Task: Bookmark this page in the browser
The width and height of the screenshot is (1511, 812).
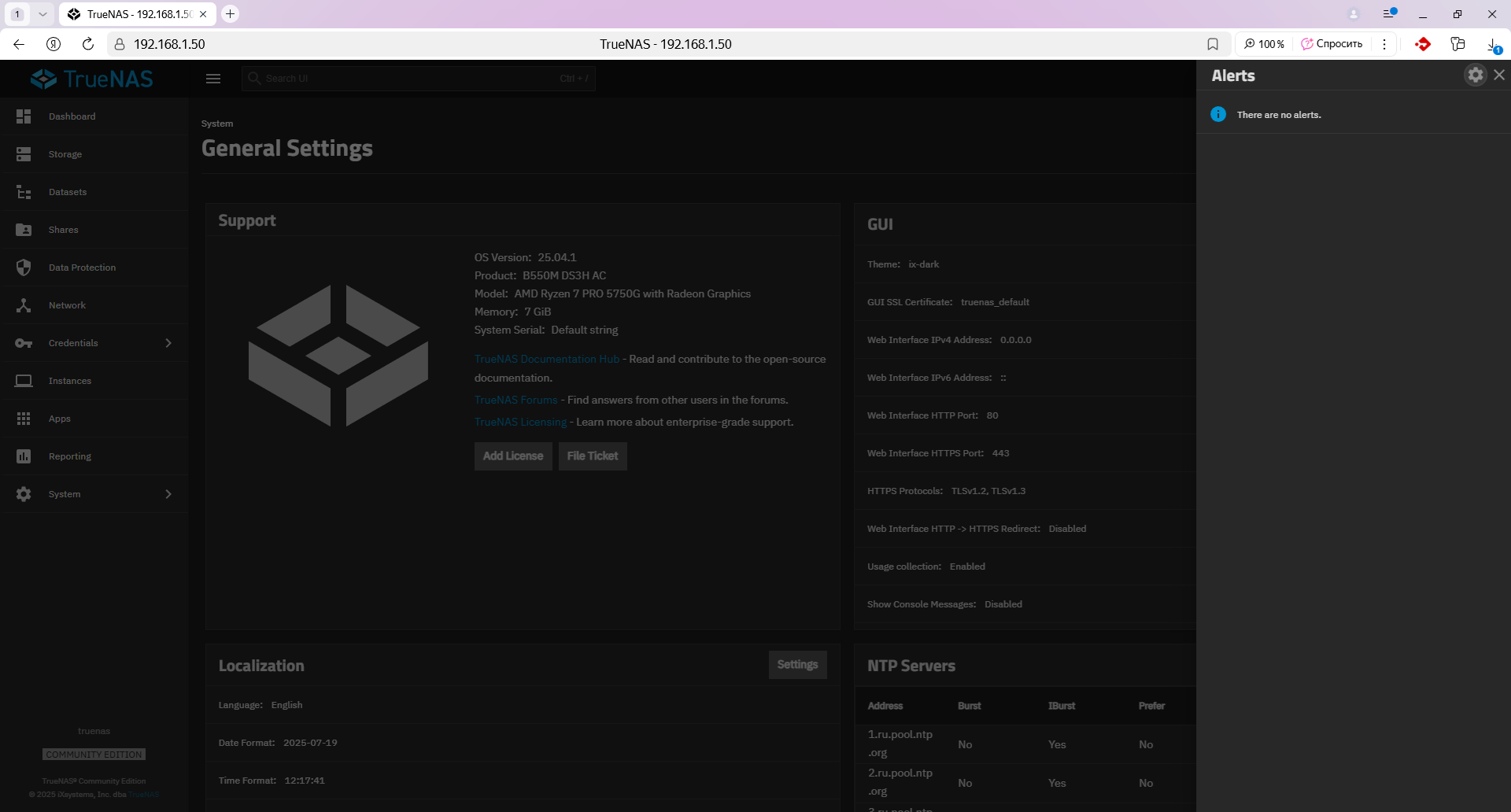Action: 1213,44
